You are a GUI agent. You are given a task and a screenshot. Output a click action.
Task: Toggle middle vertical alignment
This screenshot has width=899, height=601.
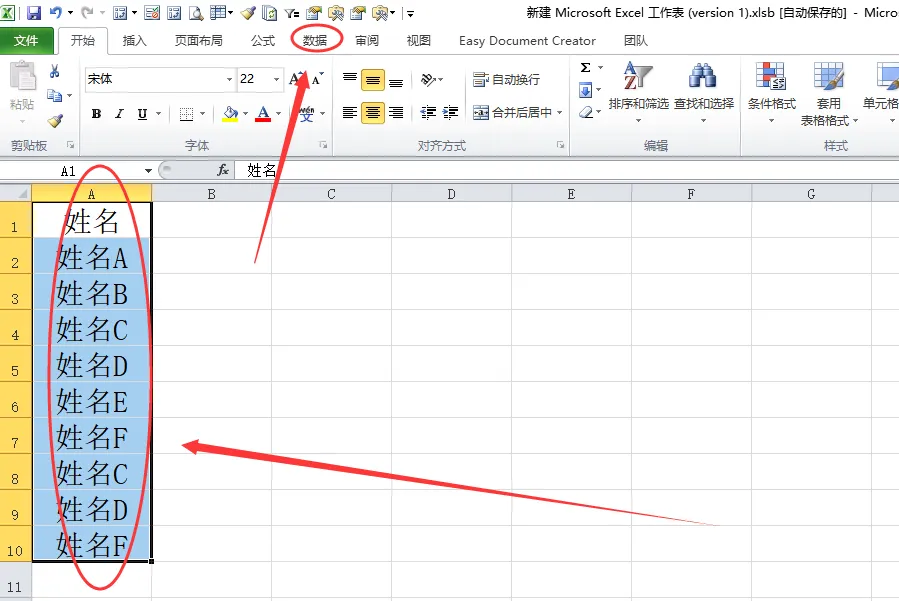click(373, 80)
